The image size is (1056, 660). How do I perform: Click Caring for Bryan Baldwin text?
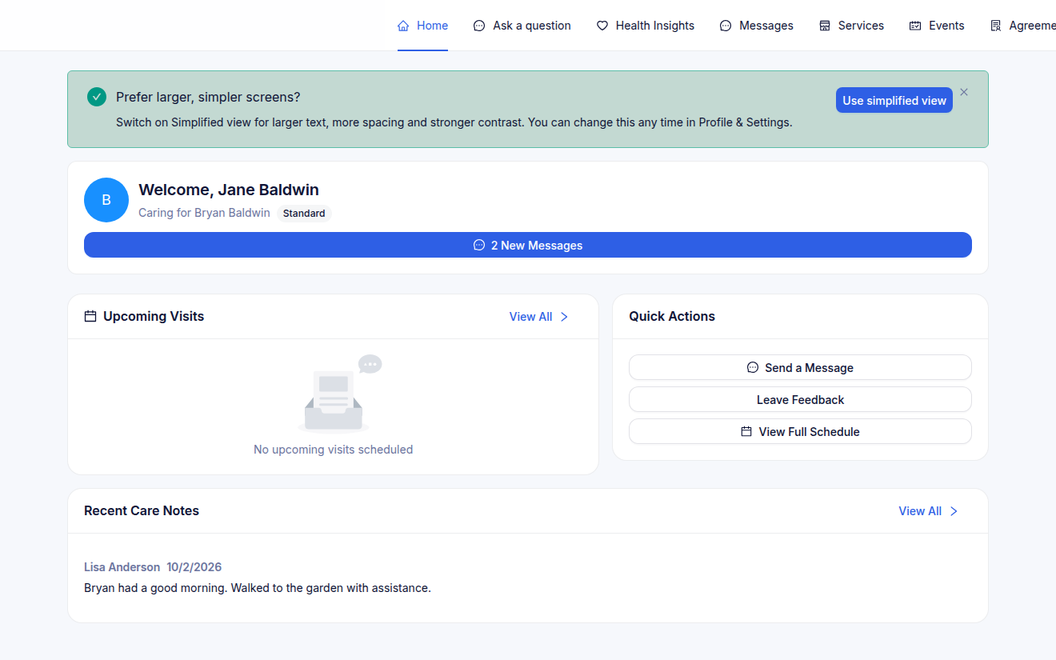[204, 213]
